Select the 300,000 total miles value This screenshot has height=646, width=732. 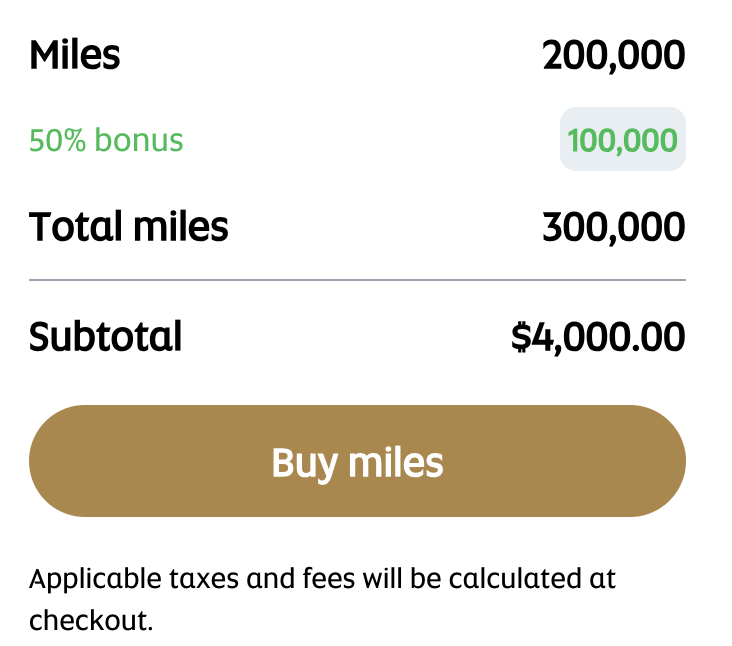pyautogui.click(x=613, y=228)
